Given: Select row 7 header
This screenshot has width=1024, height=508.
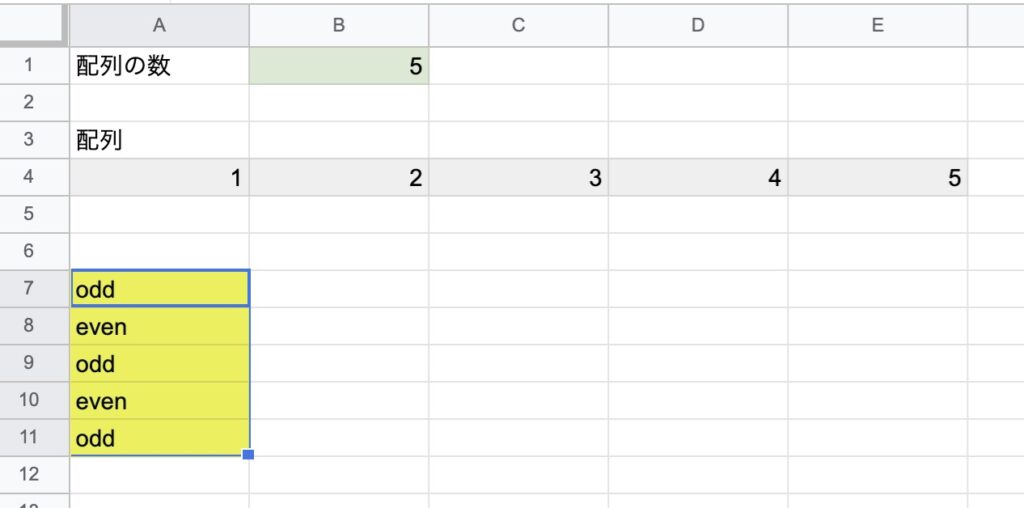Looking at the screenshot, I should tap(28, 289).
